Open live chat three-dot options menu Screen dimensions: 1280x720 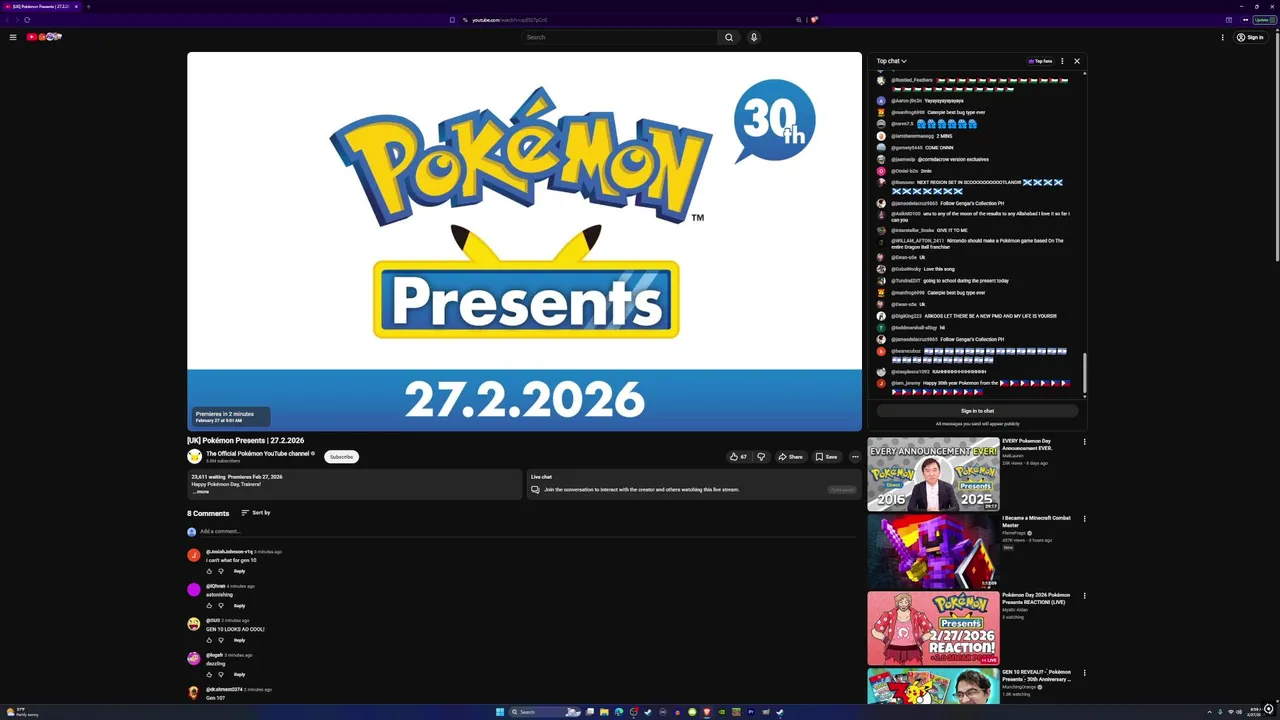1062,61
